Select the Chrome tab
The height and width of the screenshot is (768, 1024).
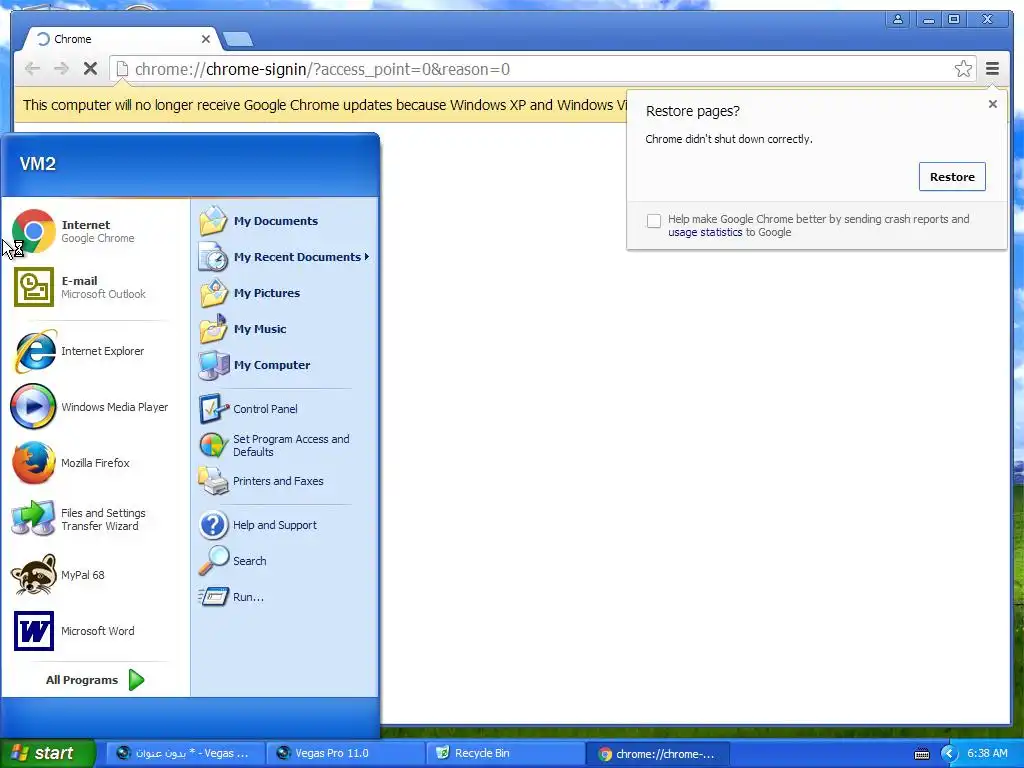(x=121, y=39)
